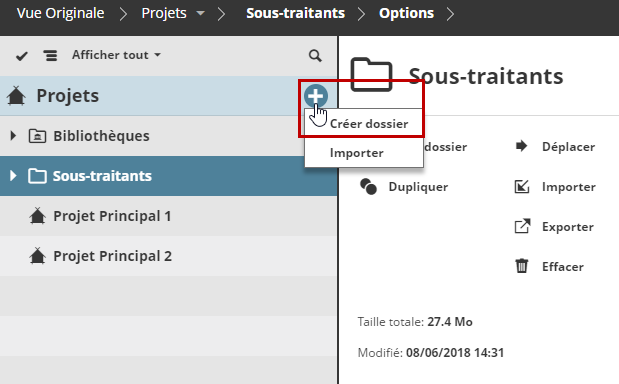The width and height of the screenshot is (619, 384).
Task: Click Importer in the options panel
Action: [568, 187]
